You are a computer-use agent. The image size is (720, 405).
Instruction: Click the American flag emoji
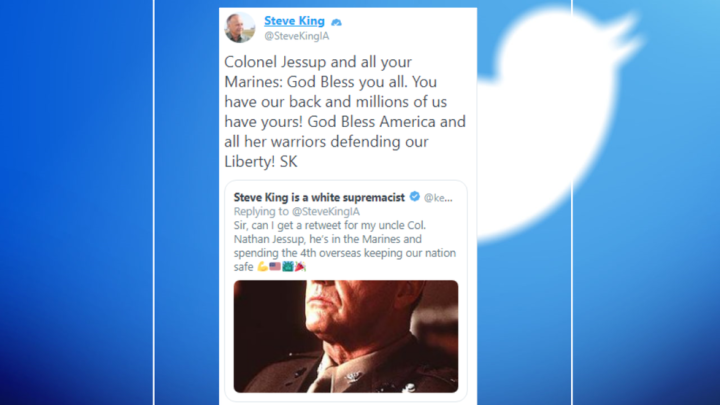tap(275, 266)
